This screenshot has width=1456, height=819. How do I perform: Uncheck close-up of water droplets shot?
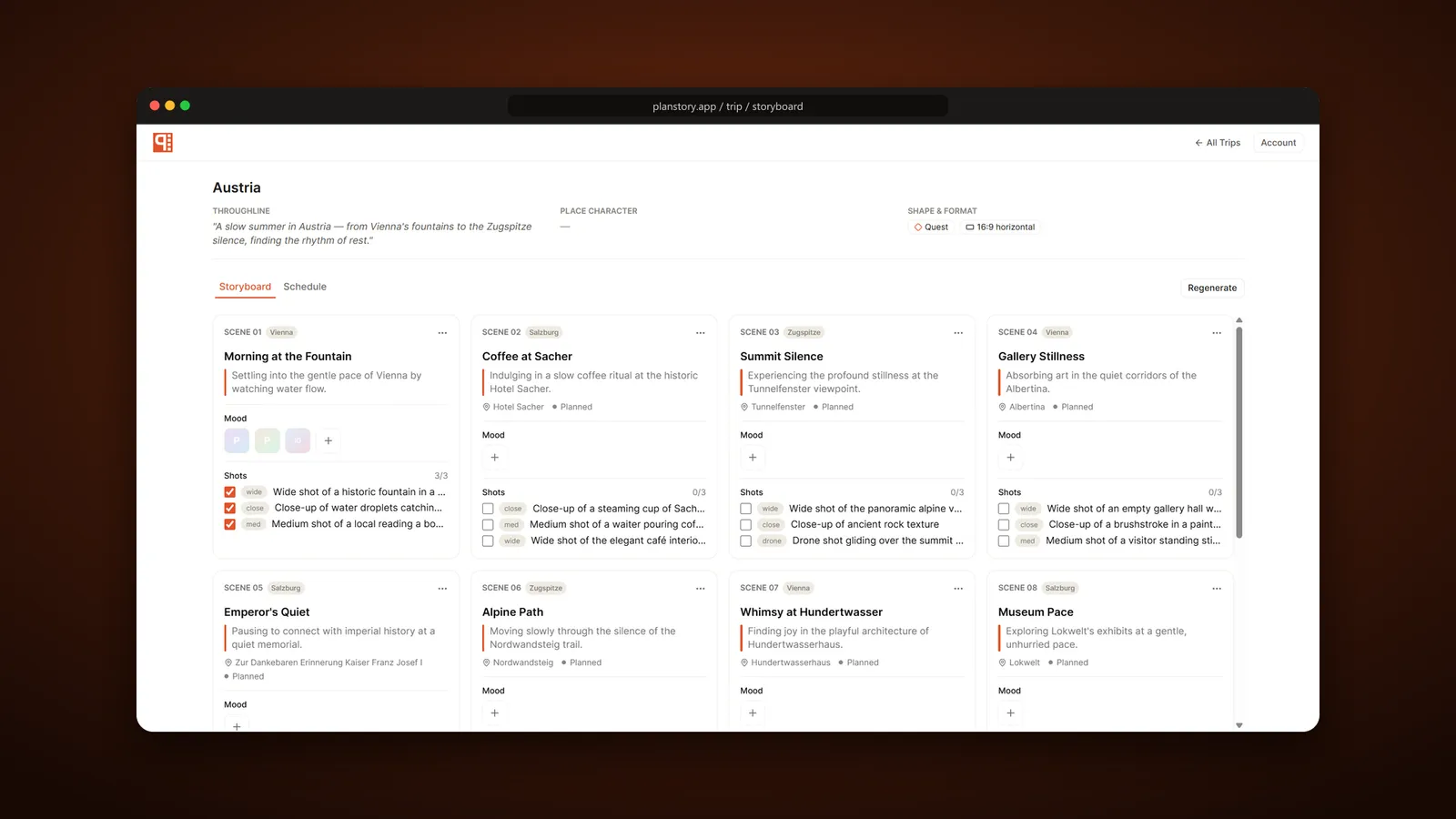point(230,509)
